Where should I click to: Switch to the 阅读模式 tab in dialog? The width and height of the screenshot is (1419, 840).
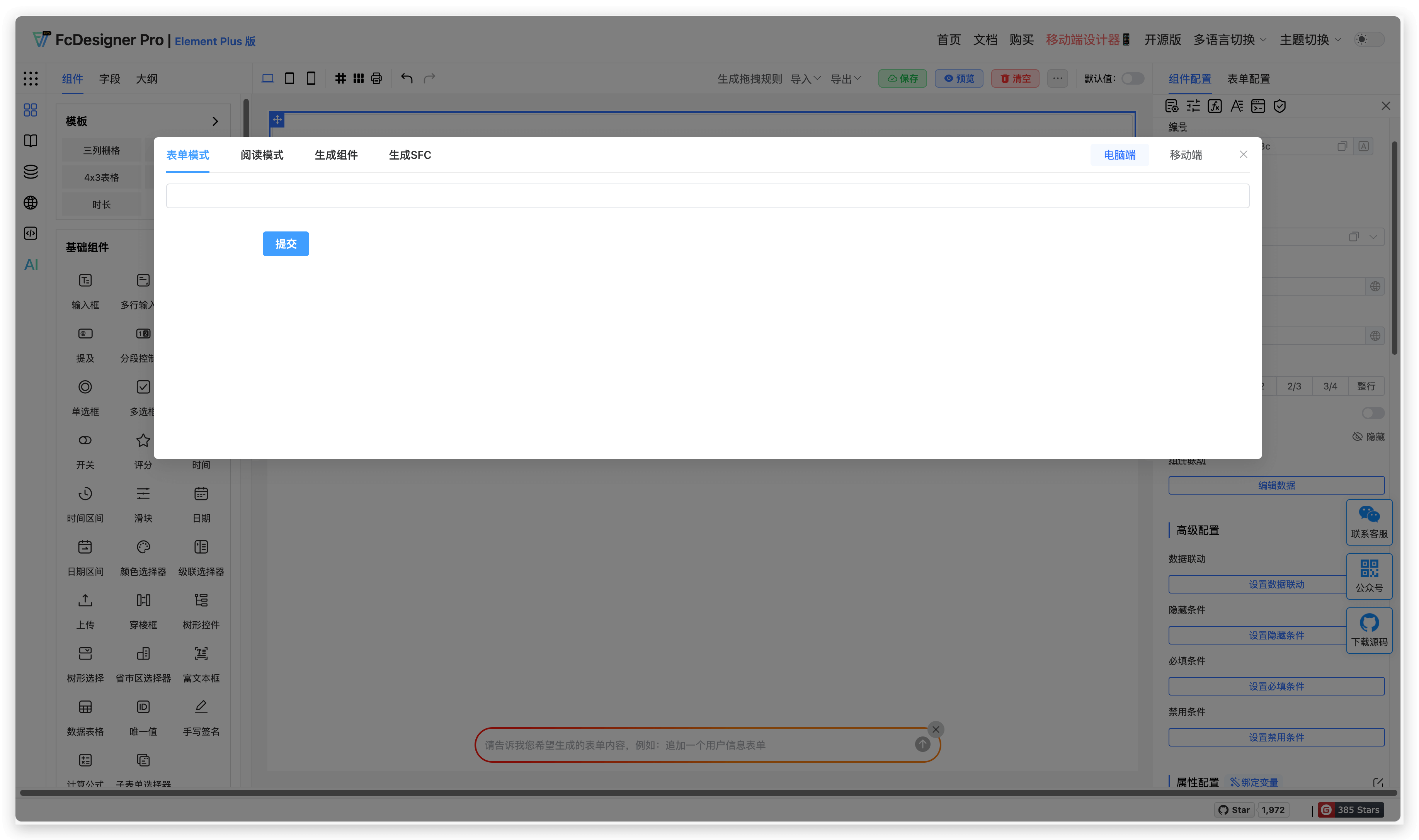tap(262, 155)
